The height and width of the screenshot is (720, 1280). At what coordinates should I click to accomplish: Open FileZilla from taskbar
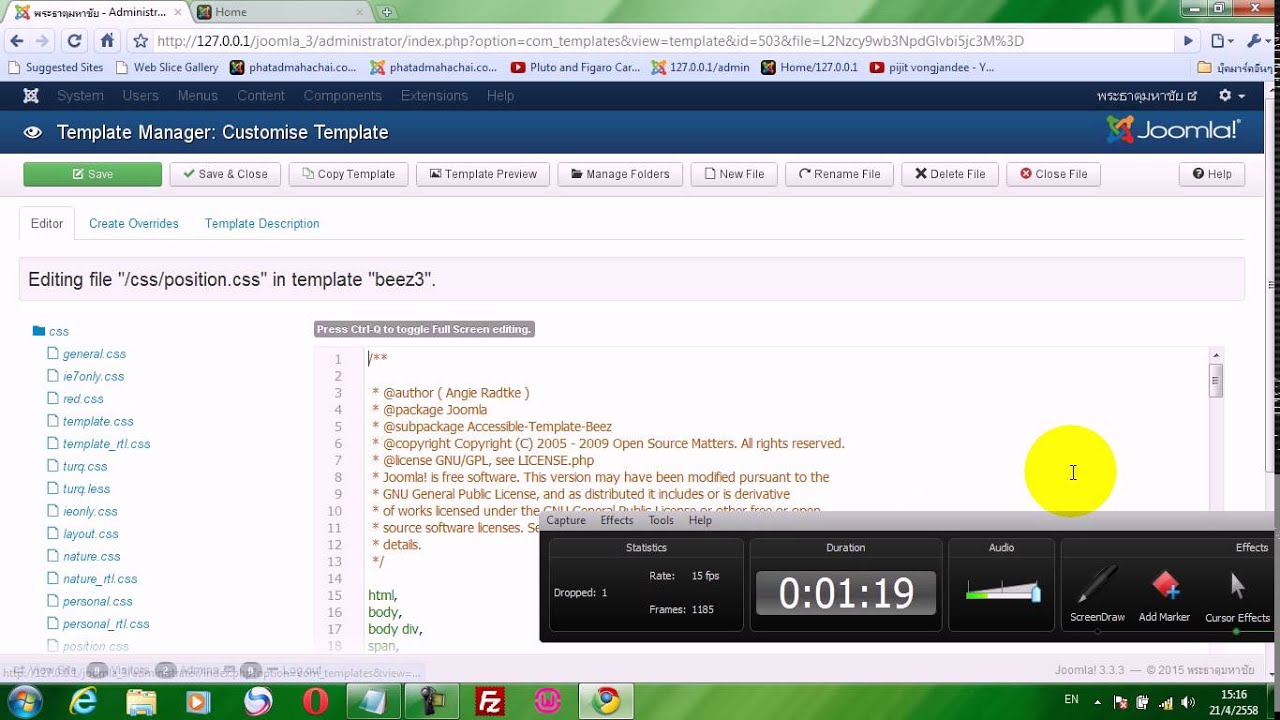(x=490, y=702)
